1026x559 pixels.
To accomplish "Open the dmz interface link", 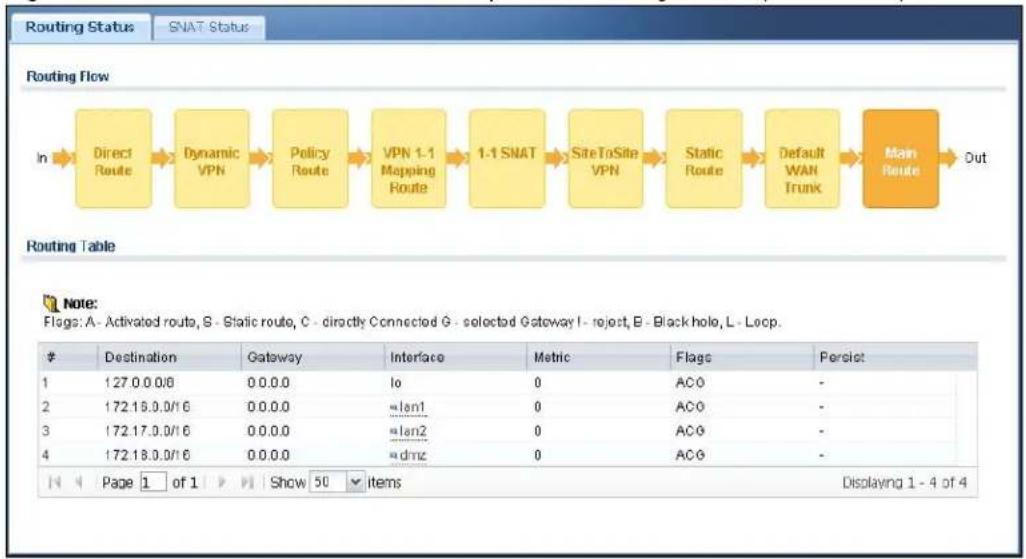I will 413,456.
